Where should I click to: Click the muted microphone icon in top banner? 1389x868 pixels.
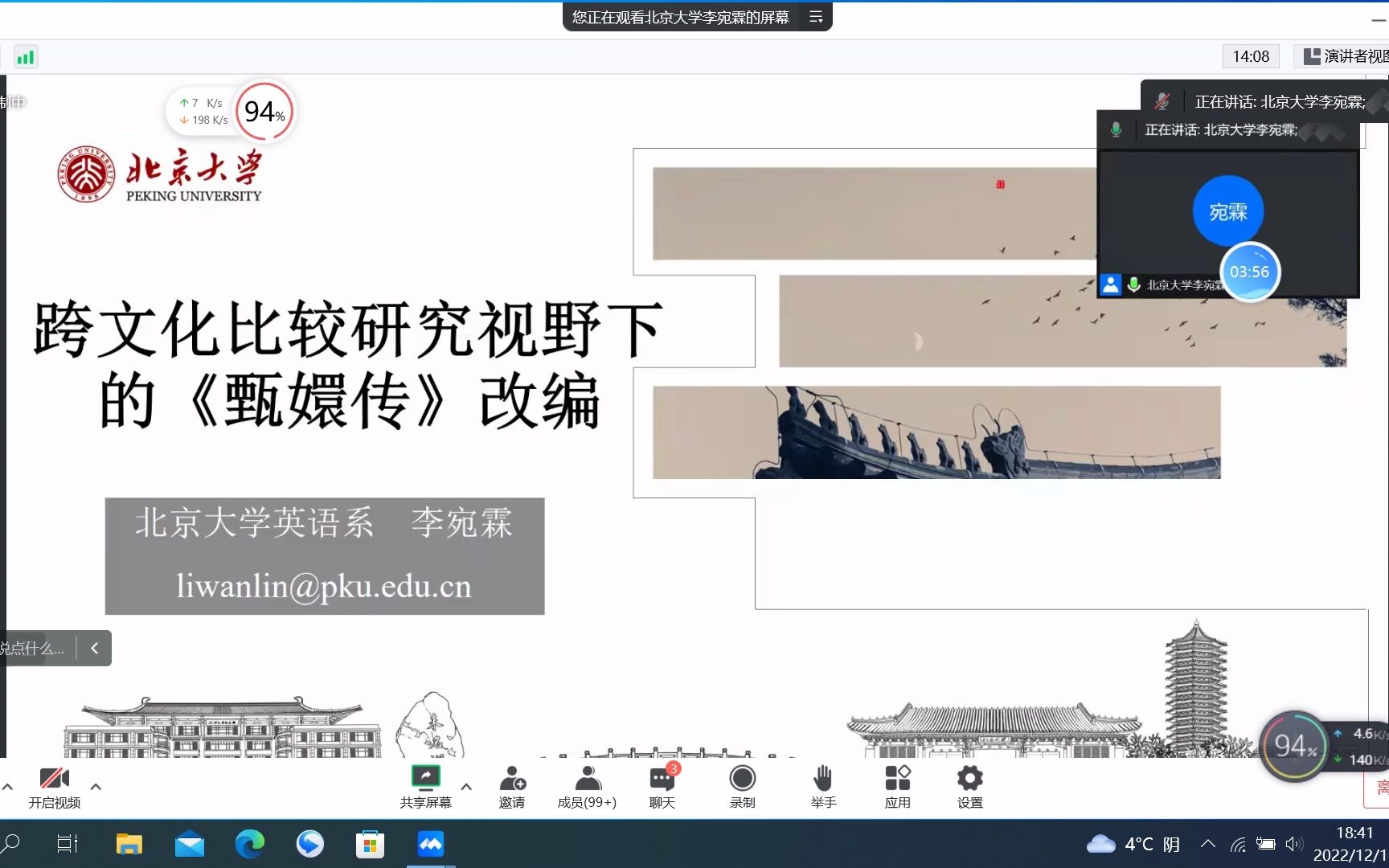tap(1162, 101)
